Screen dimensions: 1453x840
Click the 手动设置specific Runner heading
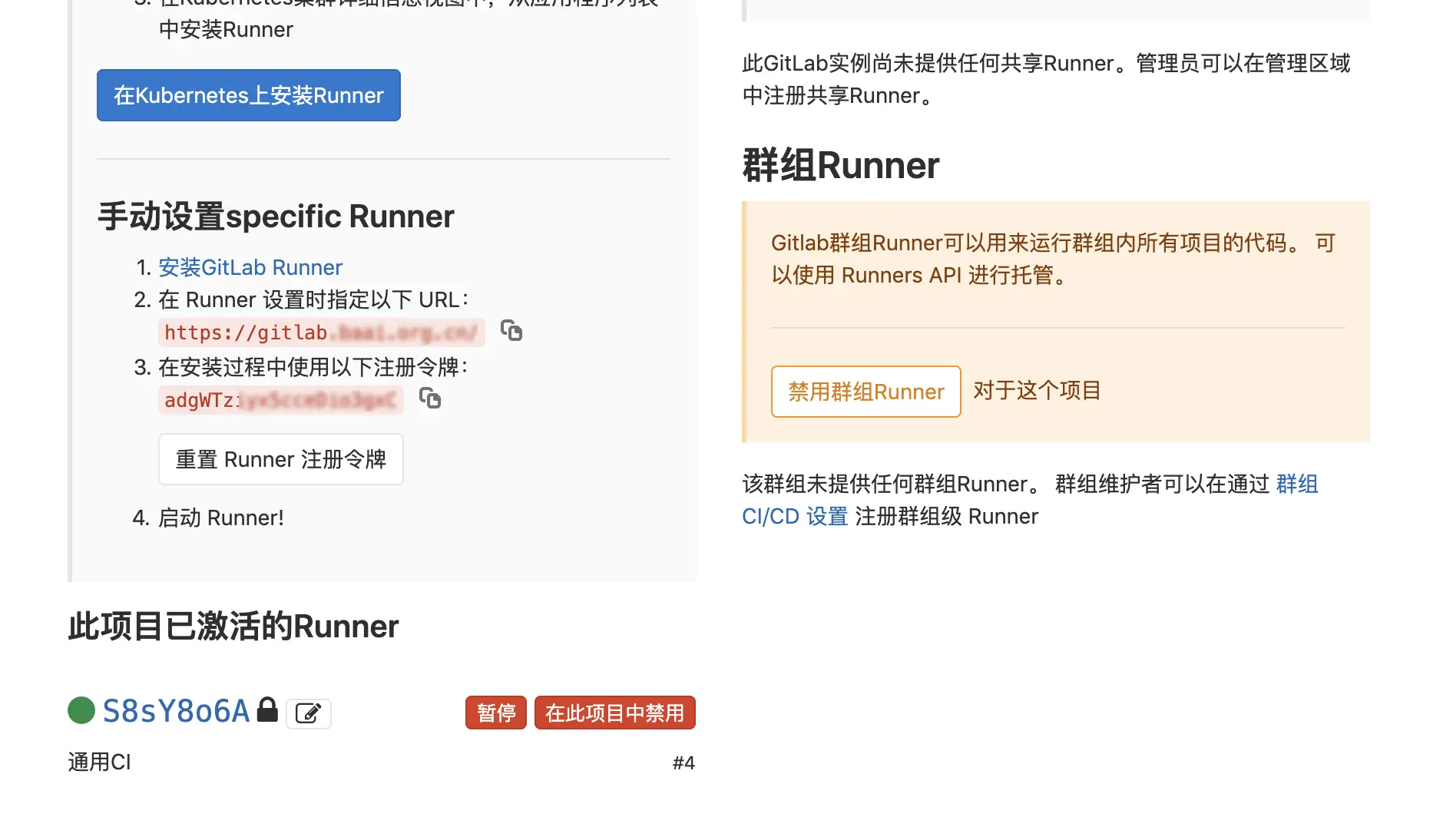tap(275, 216)
